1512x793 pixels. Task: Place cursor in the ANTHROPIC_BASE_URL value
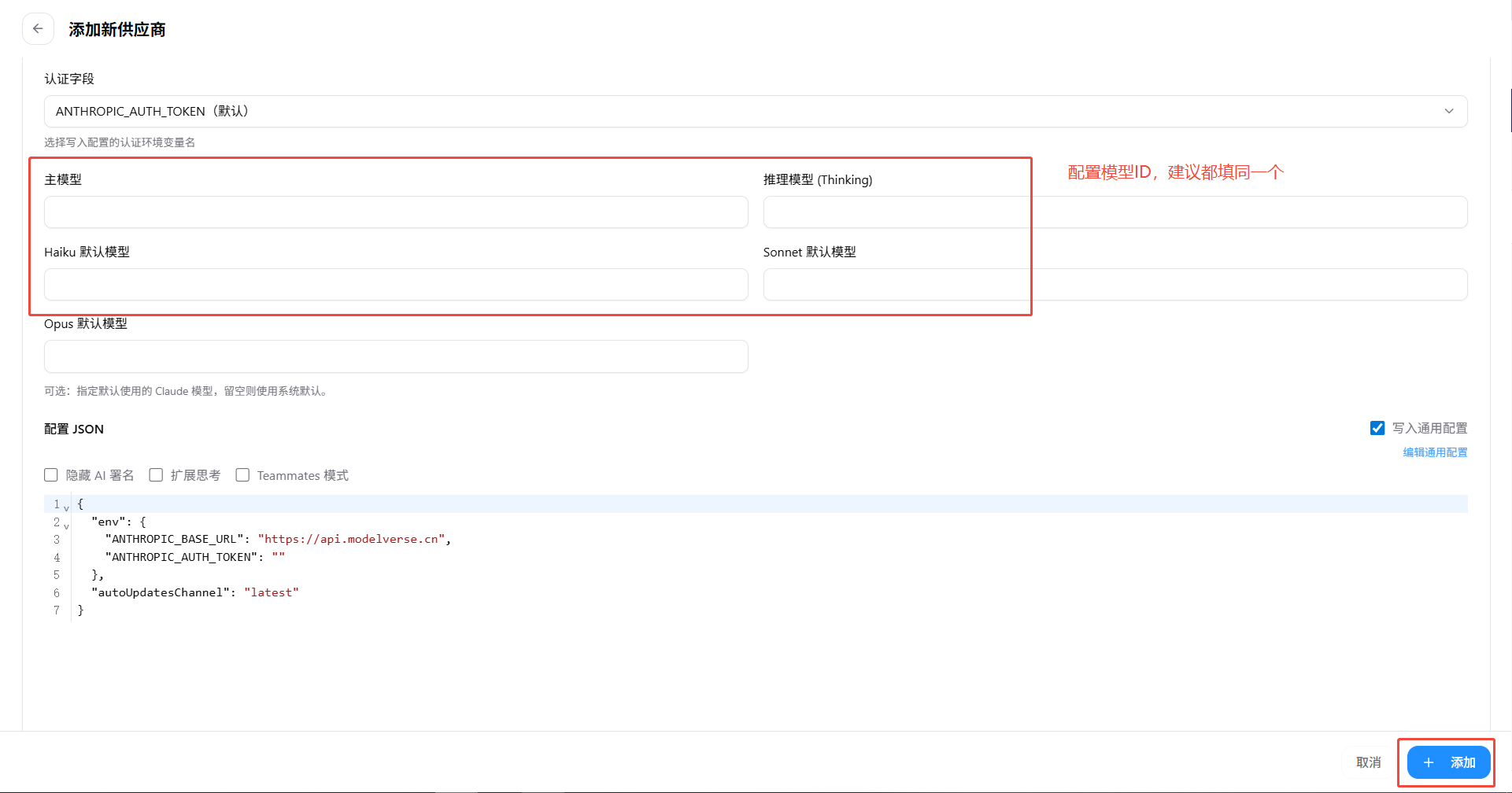pyautogui.click(x=351, y=539)
